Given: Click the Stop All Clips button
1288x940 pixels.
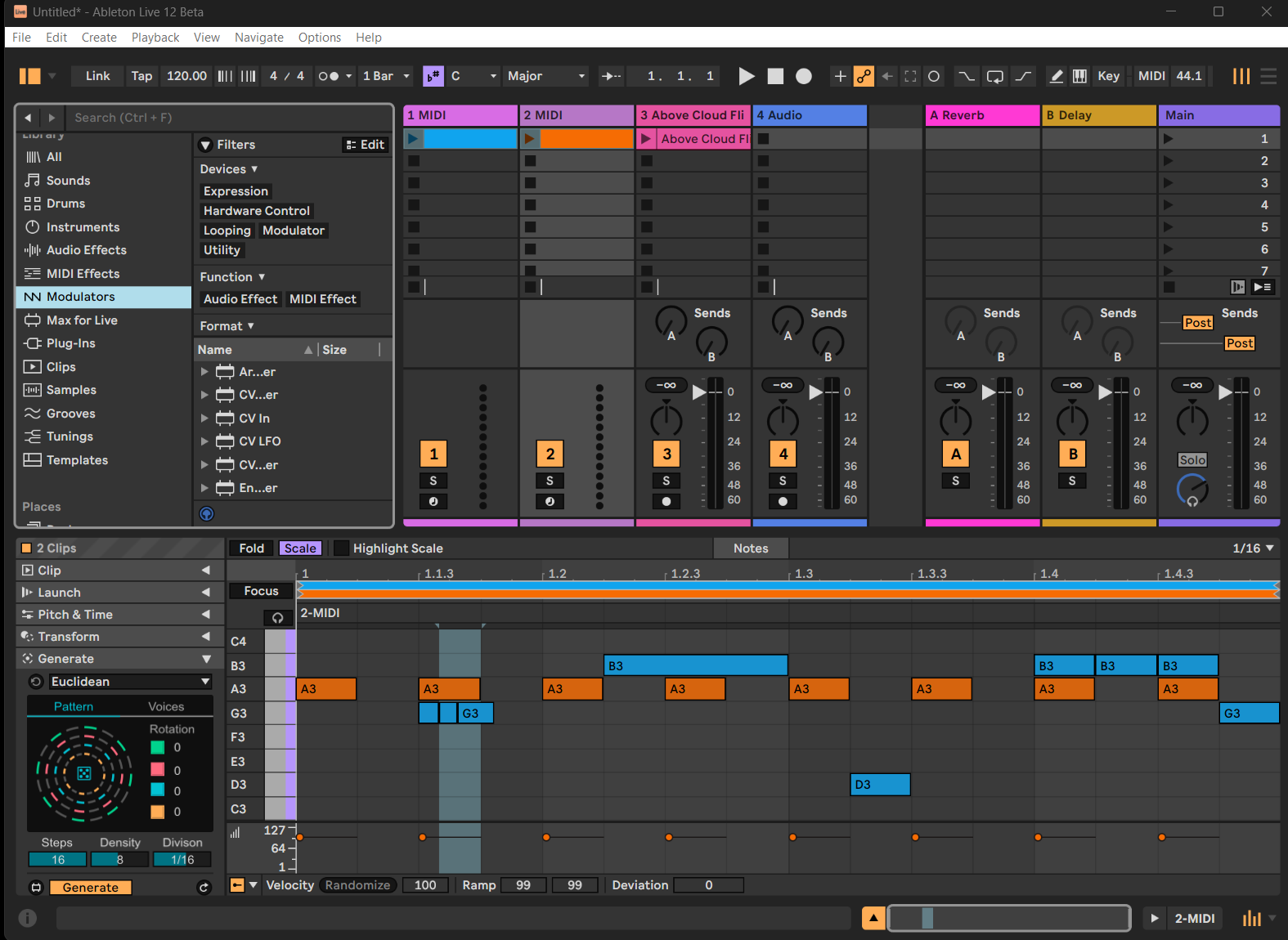Looking at the screenshot, I should pos(1169,287).
